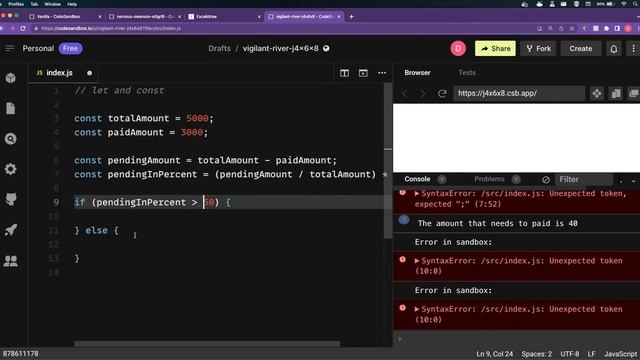Click the unsaved dot on index.js tab

point(89,73)
